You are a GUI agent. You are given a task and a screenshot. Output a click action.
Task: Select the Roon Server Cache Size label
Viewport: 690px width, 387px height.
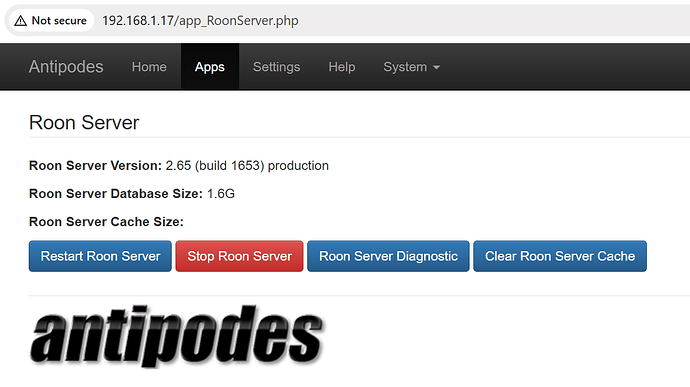[106, 221]
